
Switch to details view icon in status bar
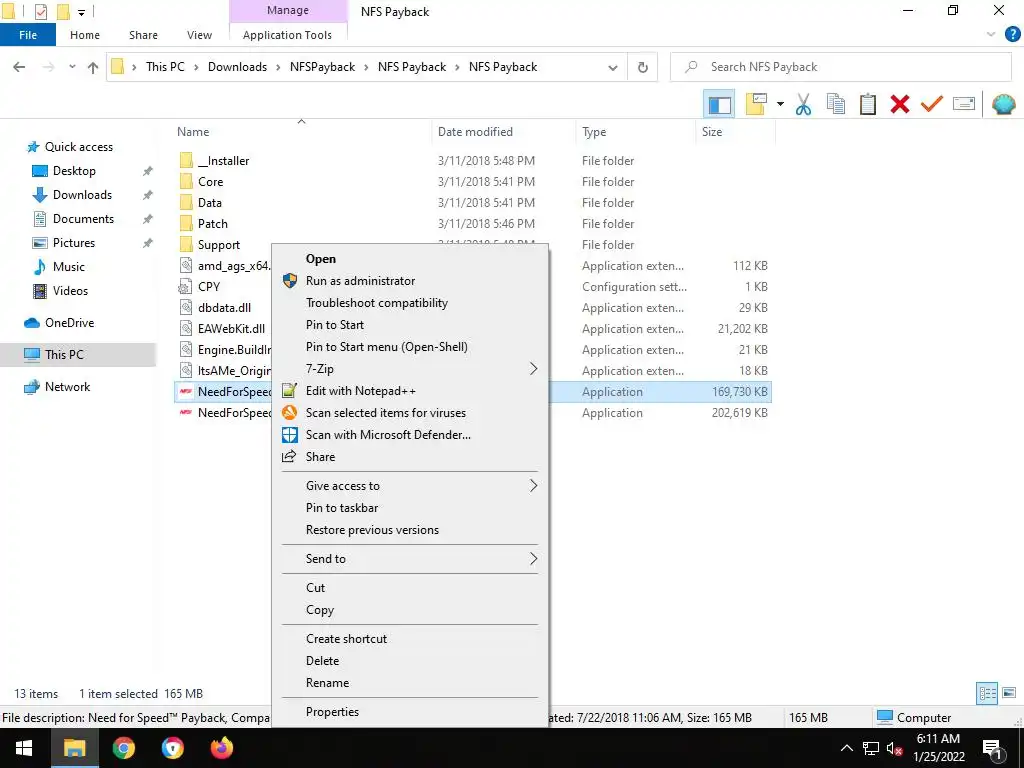click(x=987, y=693)
